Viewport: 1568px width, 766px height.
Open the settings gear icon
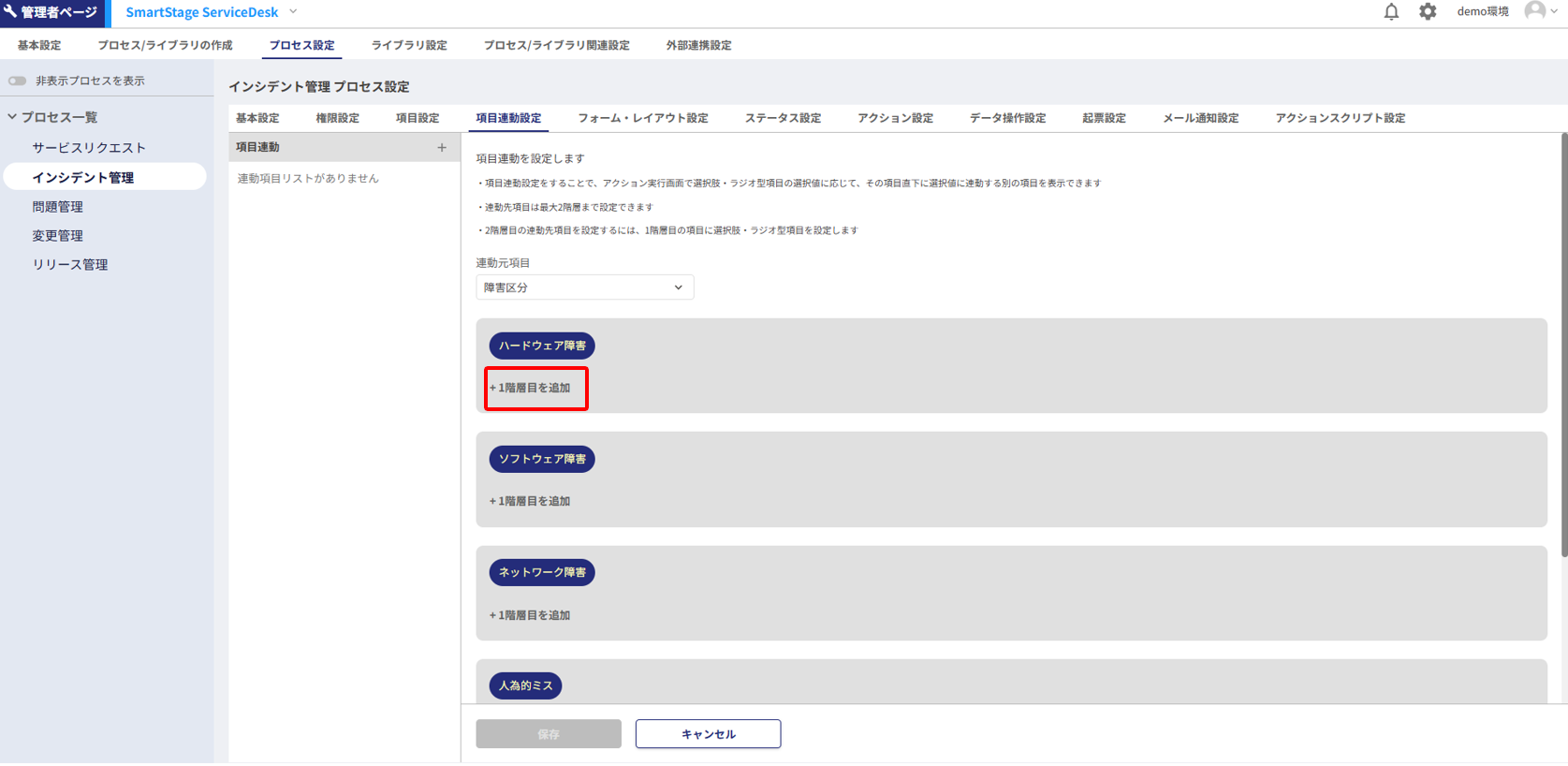(1428, 12)
